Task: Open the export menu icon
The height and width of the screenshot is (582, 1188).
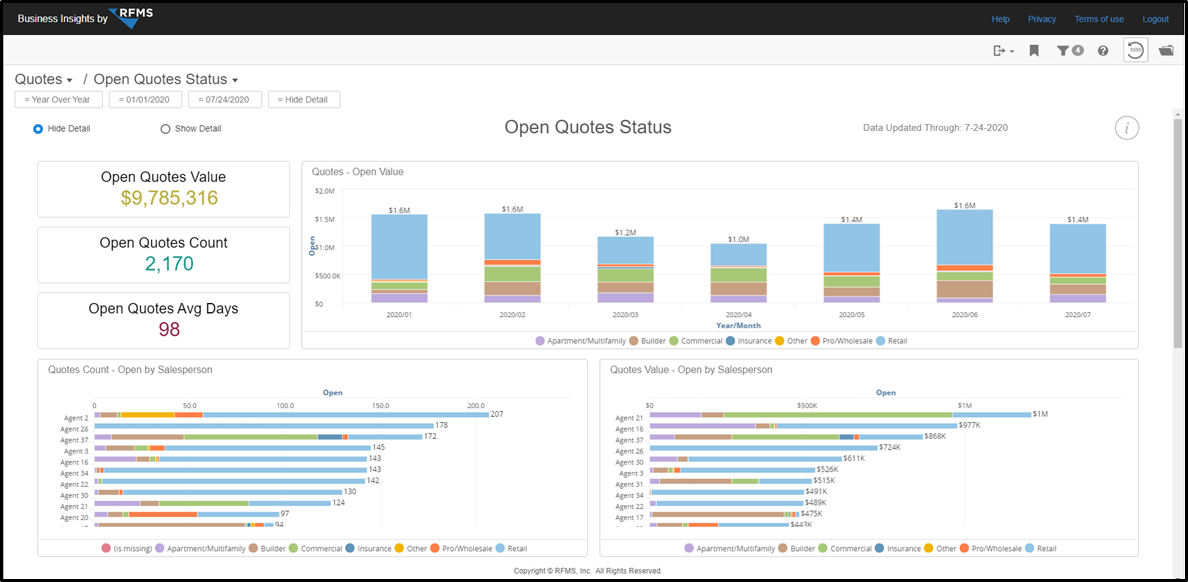Action: (x=1003, y=51)
